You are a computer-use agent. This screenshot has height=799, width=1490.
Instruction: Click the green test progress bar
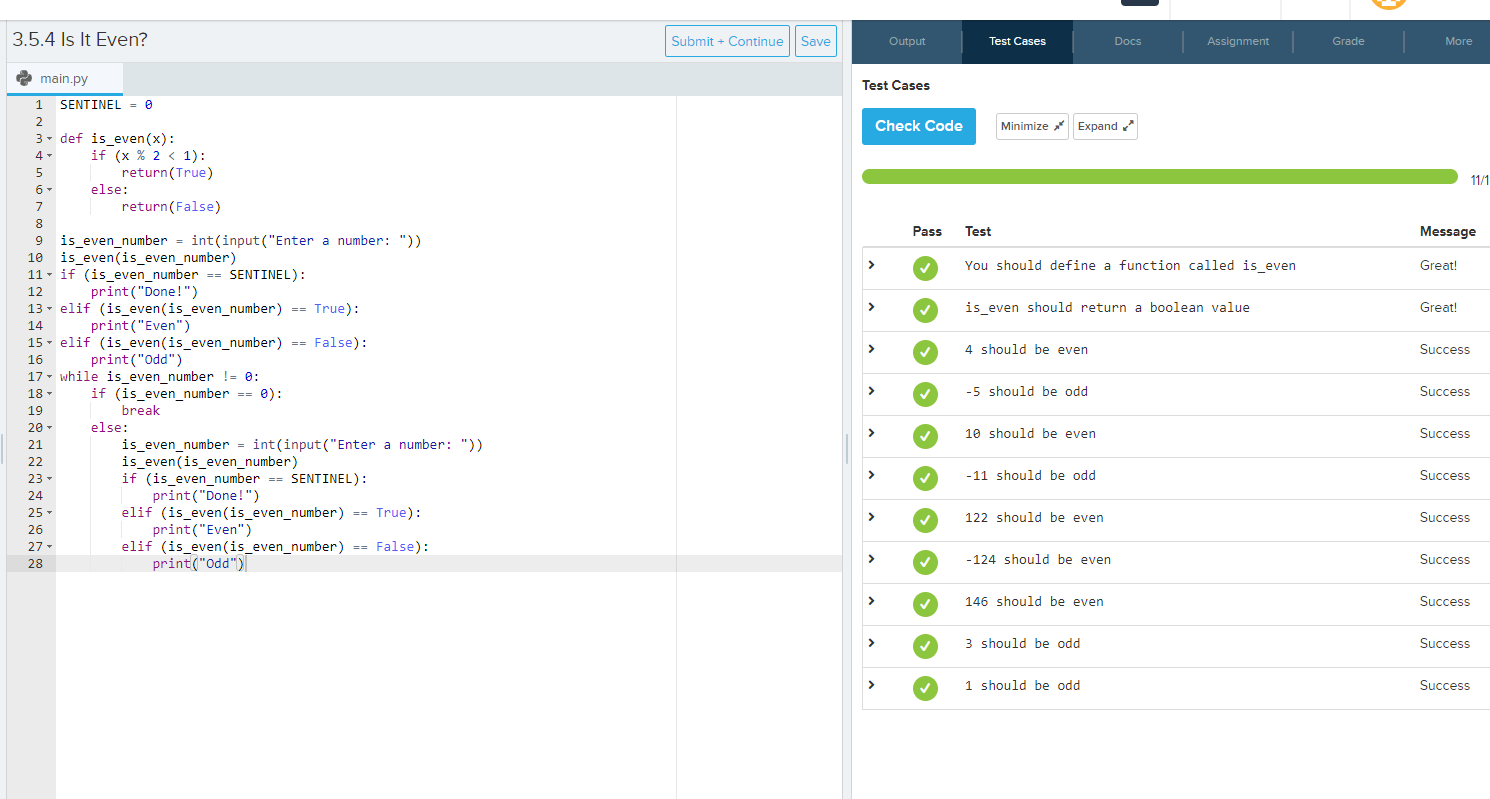1160,177
